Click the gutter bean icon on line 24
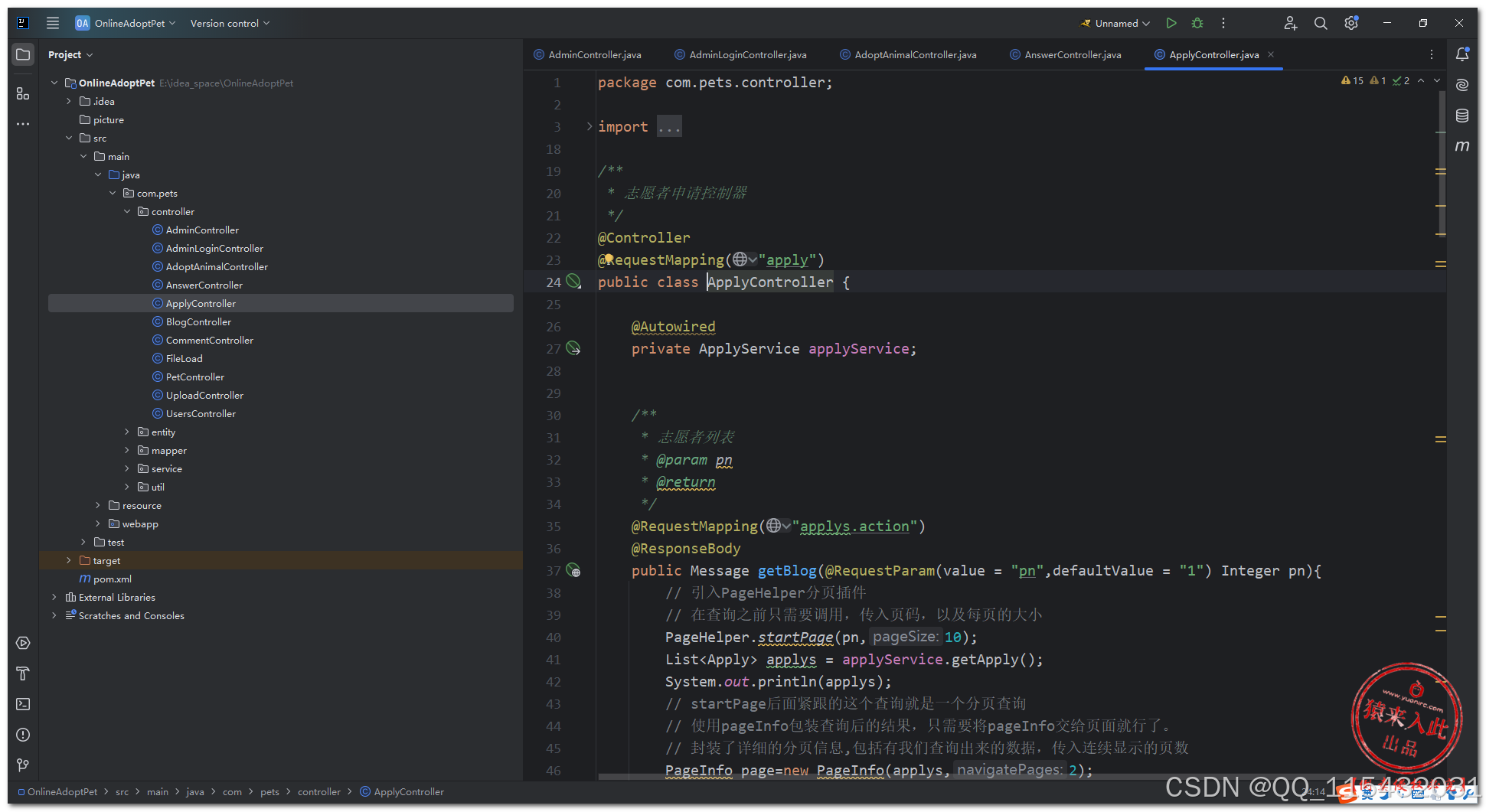This screenshot has width=1486, height=812. pyautogui.click(x=573, y=282)
